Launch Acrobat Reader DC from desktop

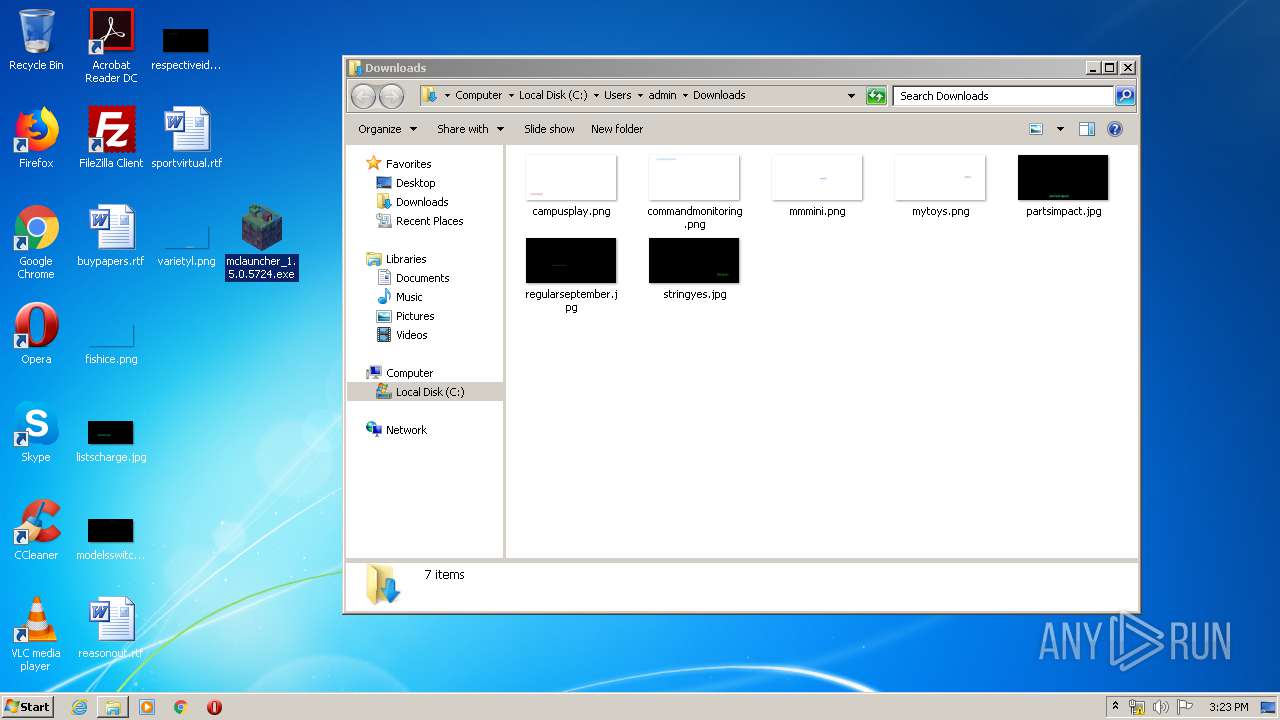coord(111,46)
